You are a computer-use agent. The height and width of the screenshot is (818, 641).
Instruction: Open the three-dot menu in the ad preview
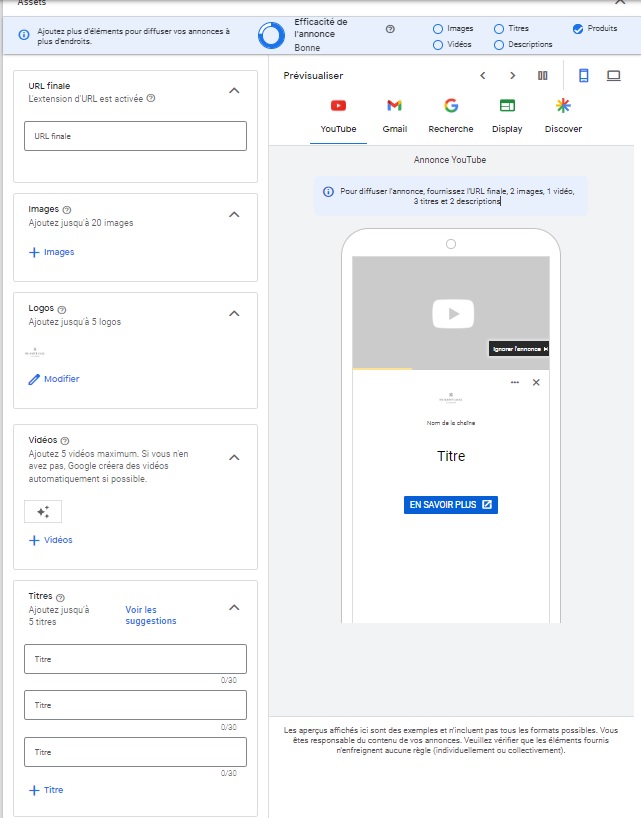(x=515, y=382)
